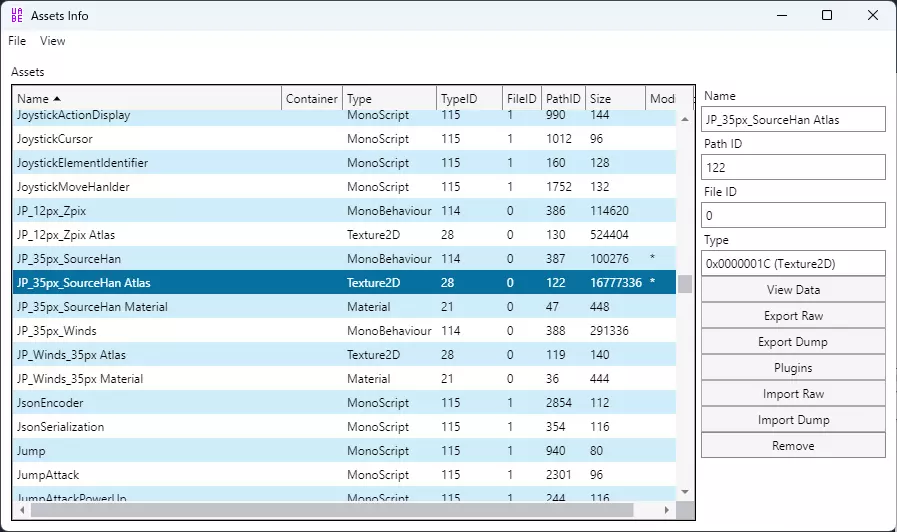Click the UABE app icon in title bar
The image size is (897, 532).
tap(16, 15)
